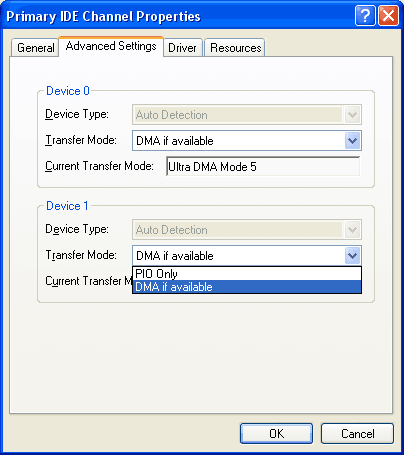404x455 pixels.
Task: Dismiss dialog with the Cancel button
Action: (357, 434)
